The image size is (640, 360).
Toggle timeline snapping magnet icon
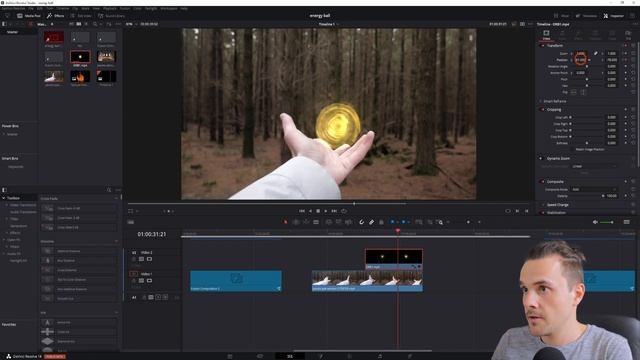361,222
